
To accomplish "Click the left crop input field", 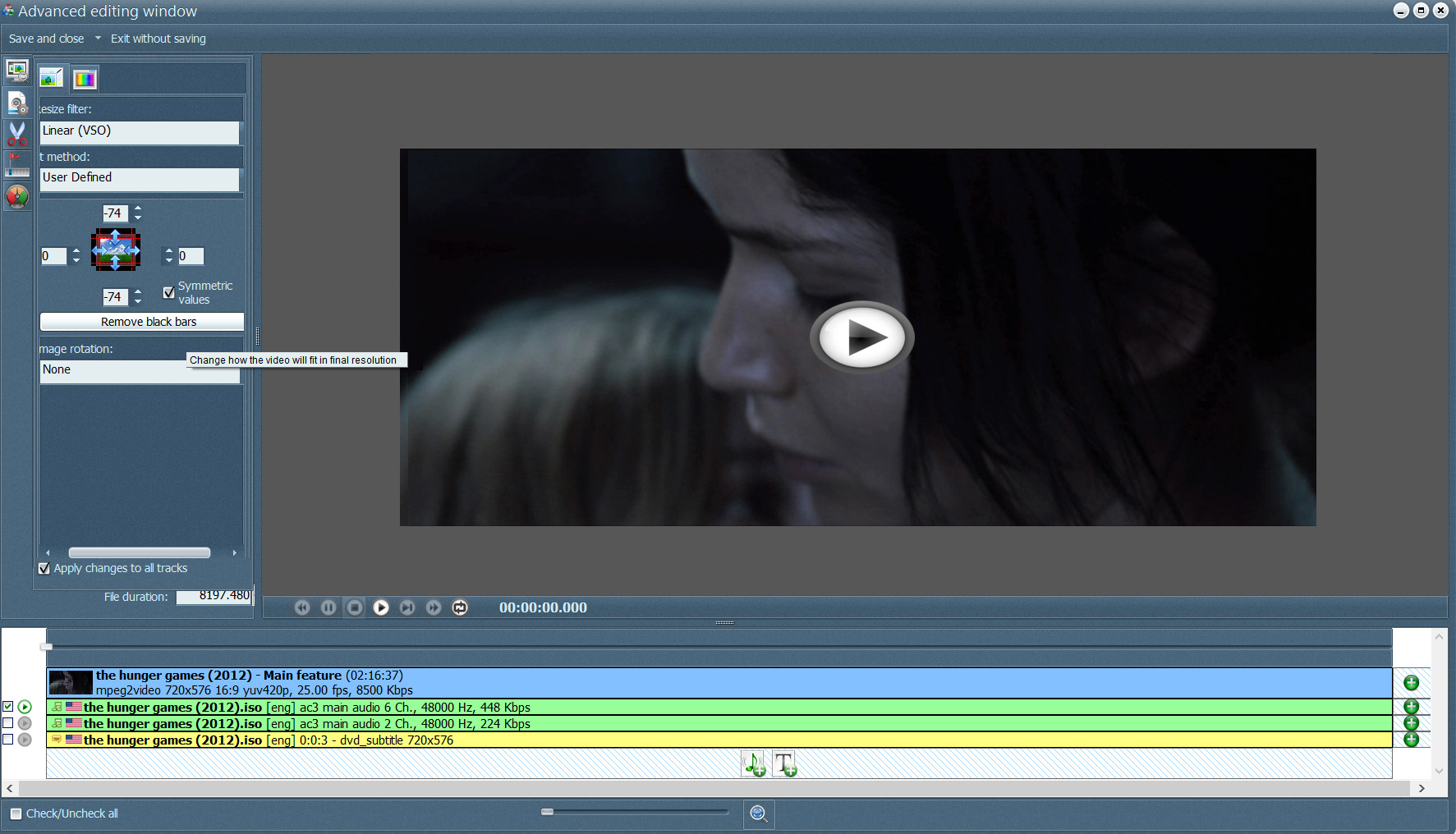I will [x=54, y=256].
